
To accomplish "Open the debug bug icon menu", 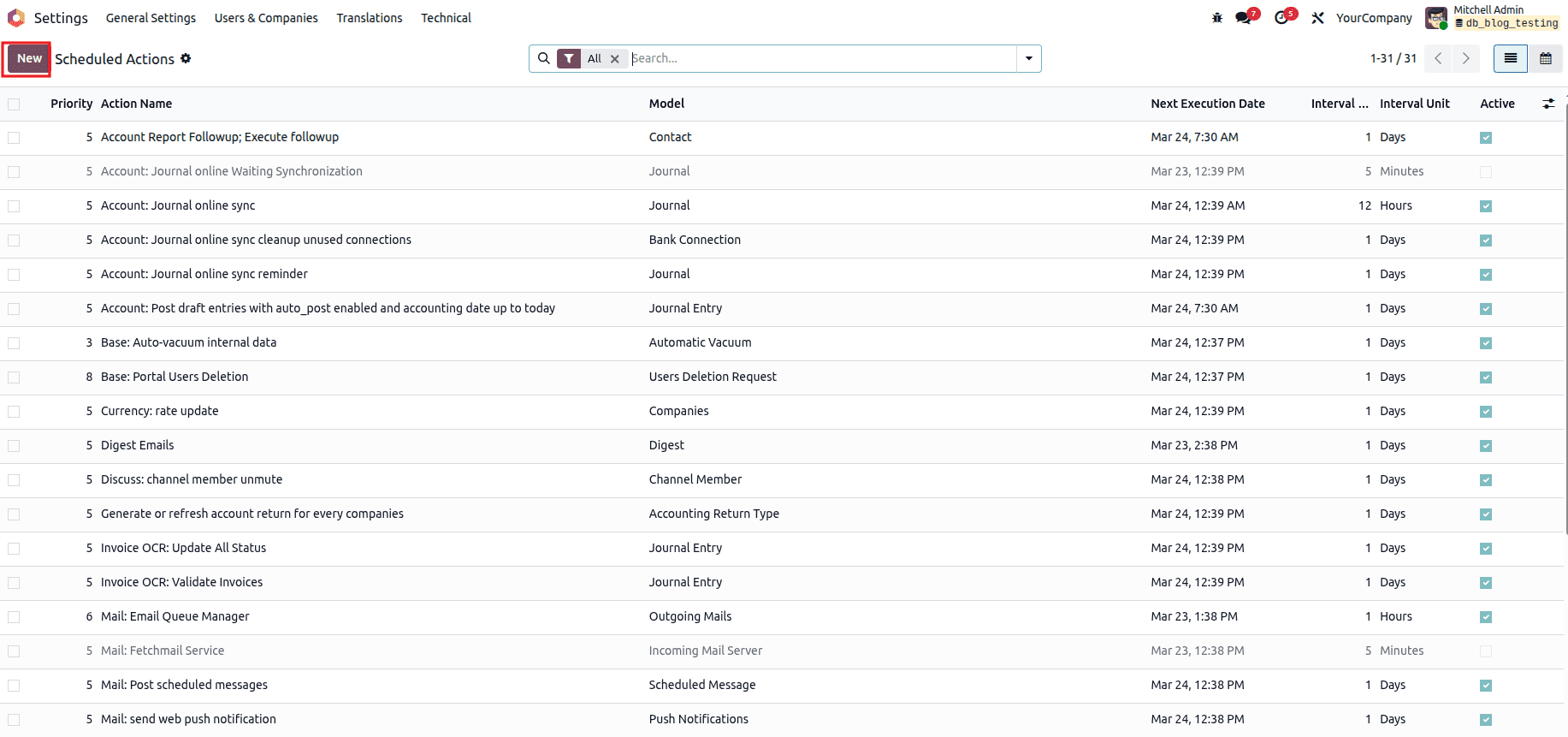I will coord(1217,18).
